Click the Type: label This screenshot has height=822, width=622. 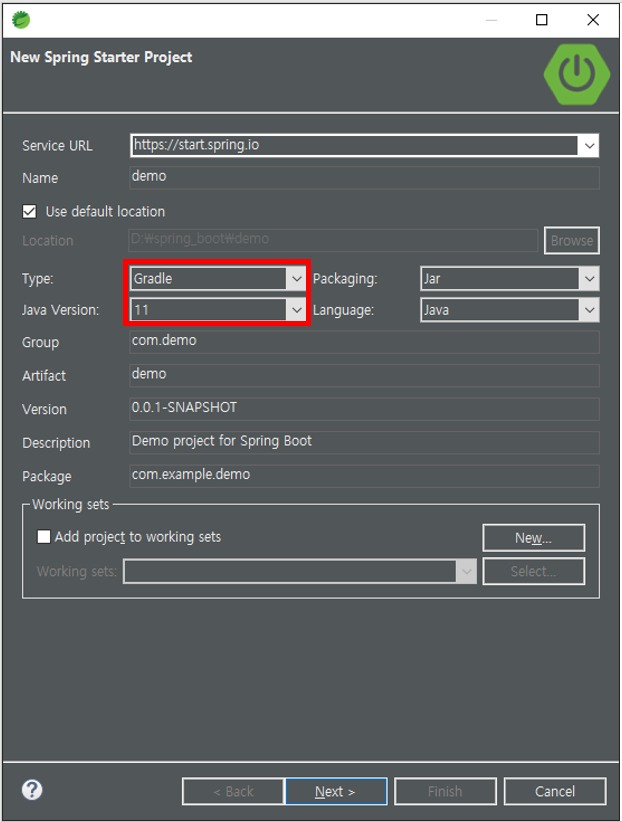point(38,279)
